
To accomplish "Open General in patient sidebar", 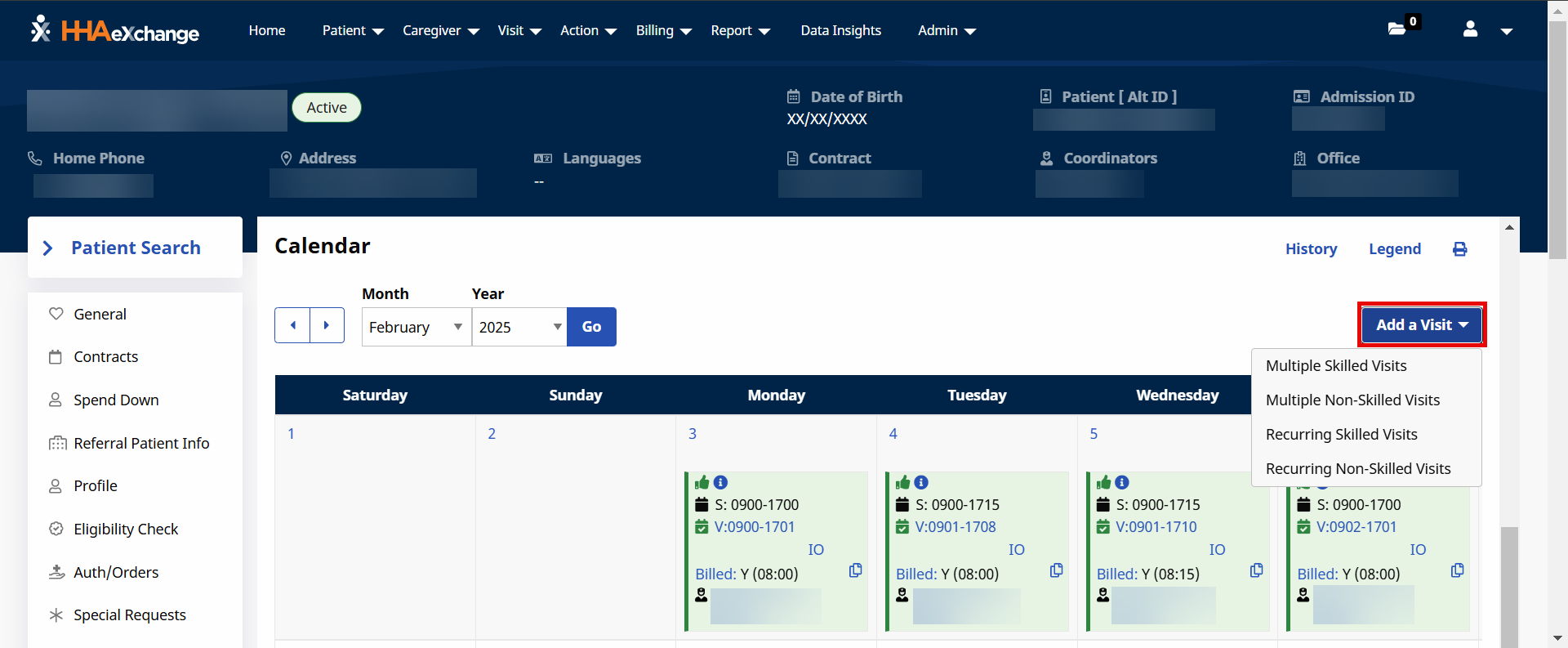I will click(x=100, y=315).
